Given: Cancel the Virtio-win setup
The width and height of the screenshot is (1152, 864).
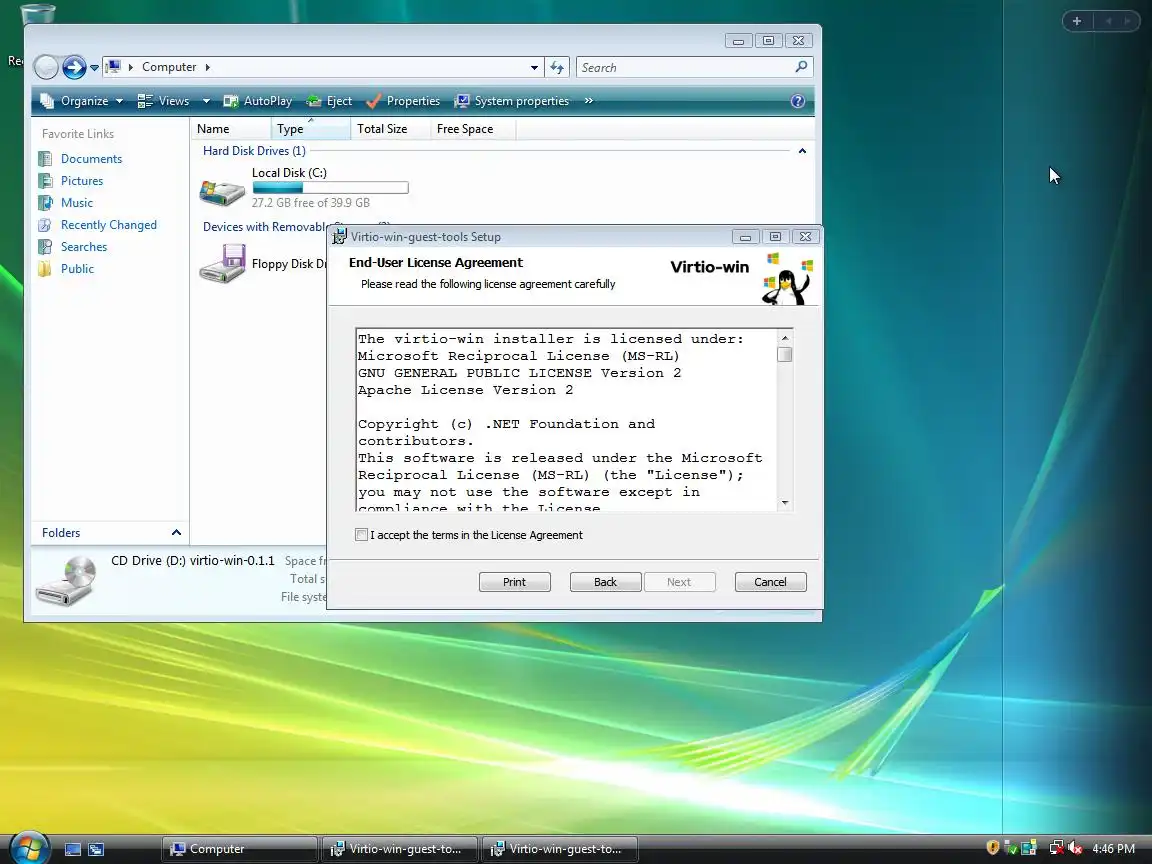Looking at the screenshot, I should click(x=770, y=582).
